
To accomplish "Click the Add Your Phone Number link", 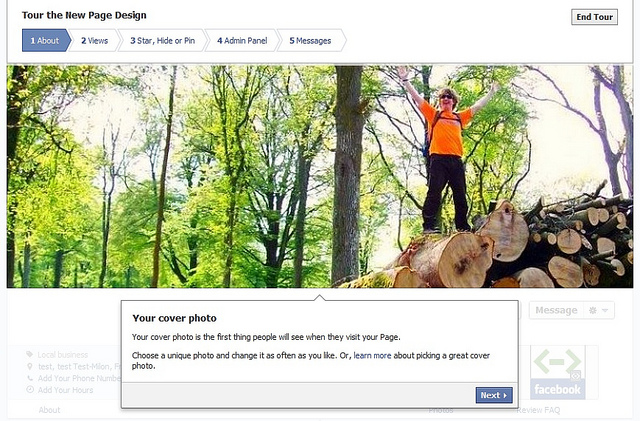I will click(x=79, y=378).
